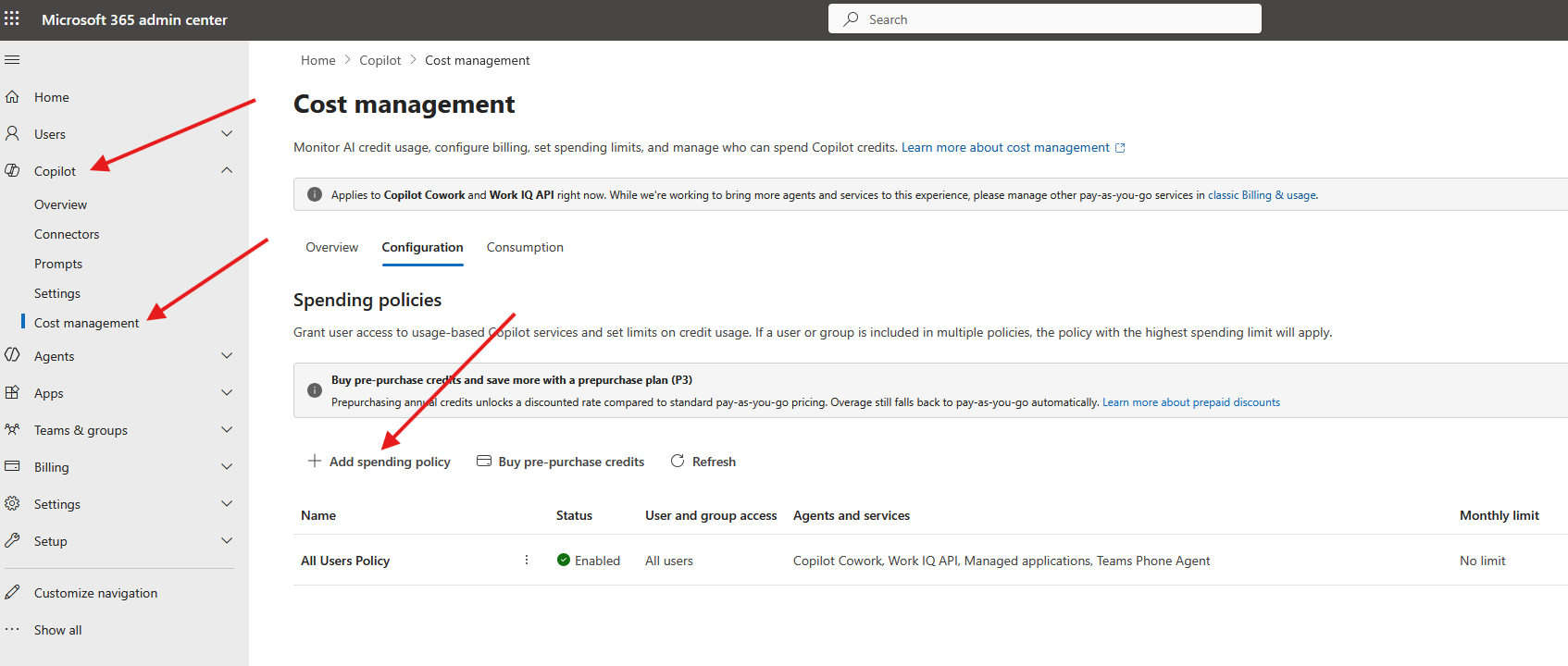Click the Teams & groups icon
Image resolution: width=1568 pixels, height=666 pixels.
pos(12,429)
